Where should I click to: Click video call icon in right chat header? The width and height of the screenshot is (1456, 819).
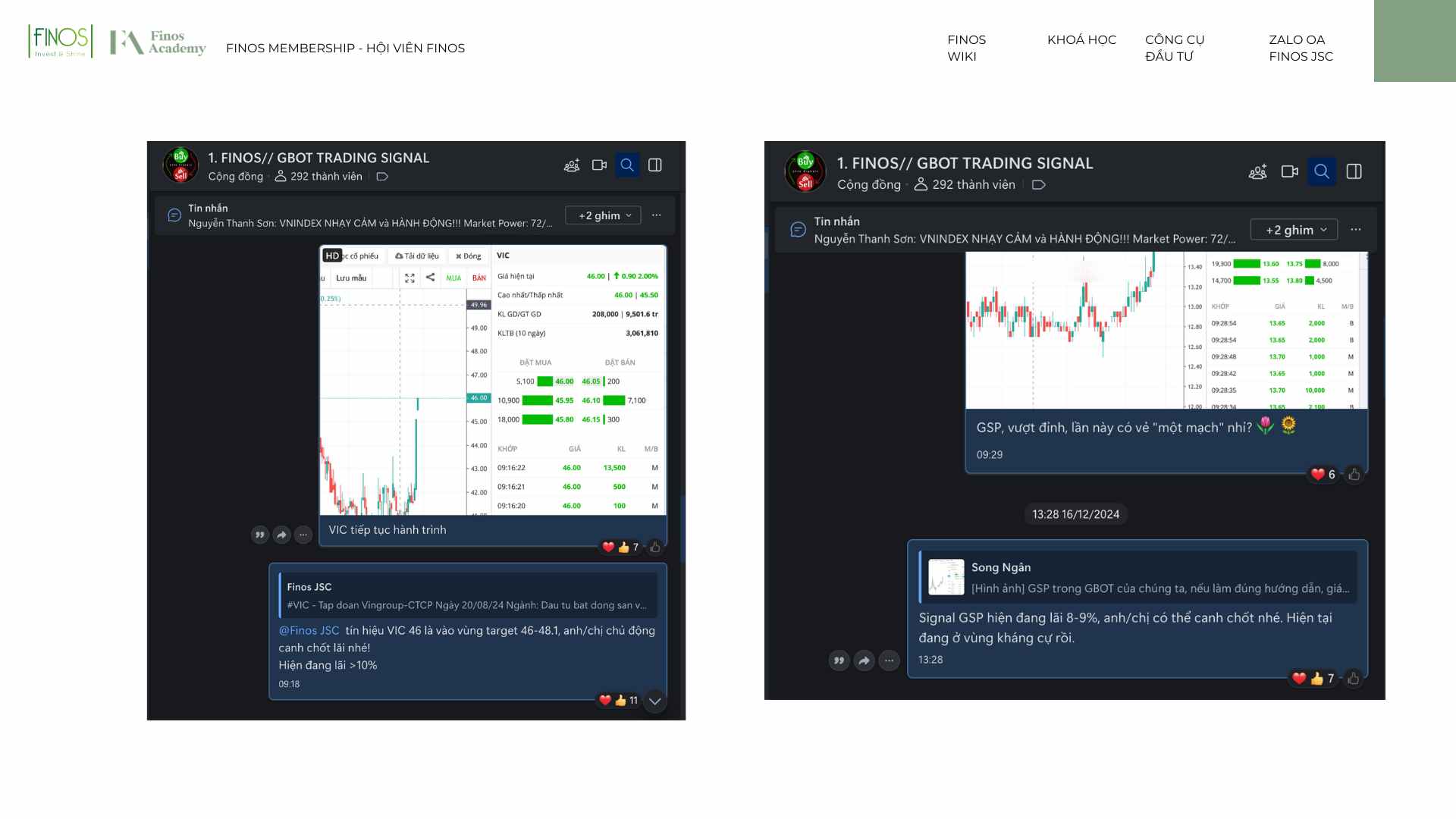click(x=1289, y=171)
